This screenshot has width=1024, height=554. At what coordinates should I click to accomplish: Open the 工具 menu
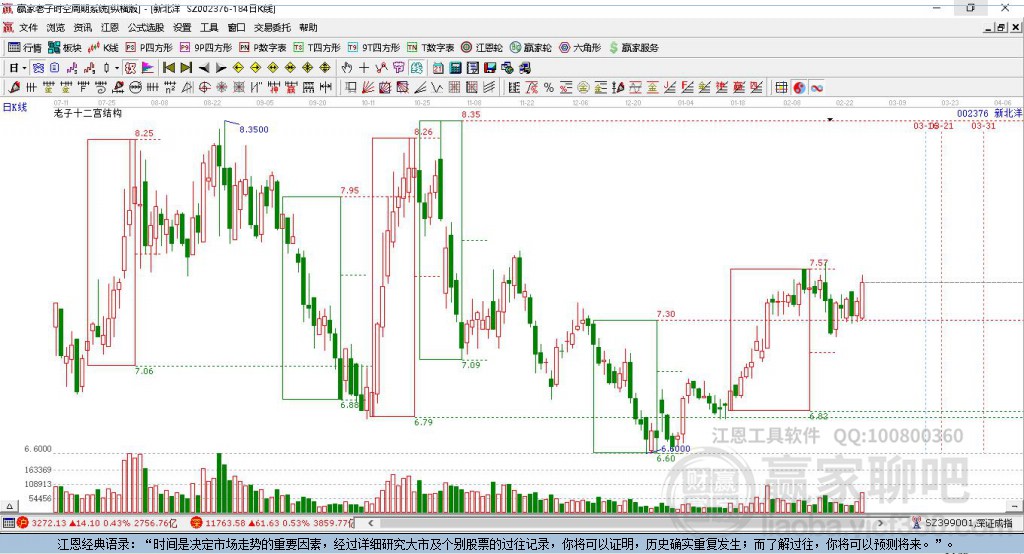point(209,27)
